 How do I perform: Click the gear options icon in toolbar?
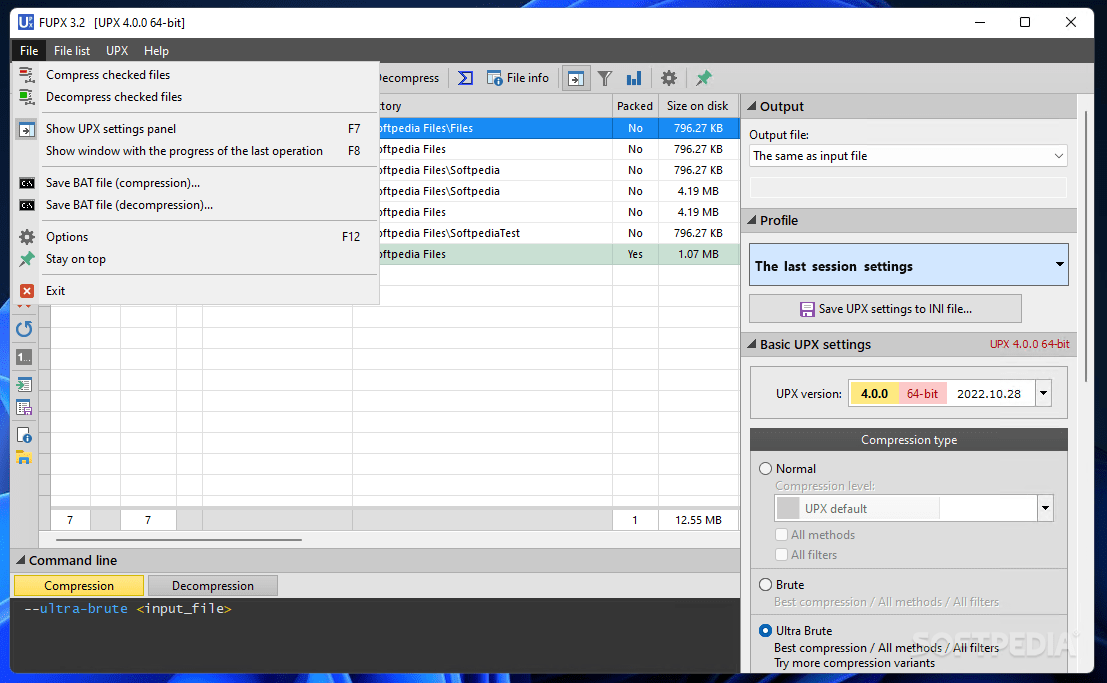pyautogui.click(x=669, y=78)
